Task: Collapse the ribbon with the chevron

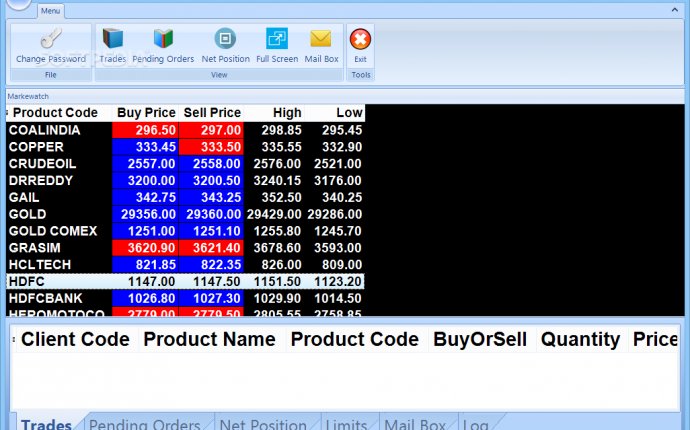Action: 675,10
